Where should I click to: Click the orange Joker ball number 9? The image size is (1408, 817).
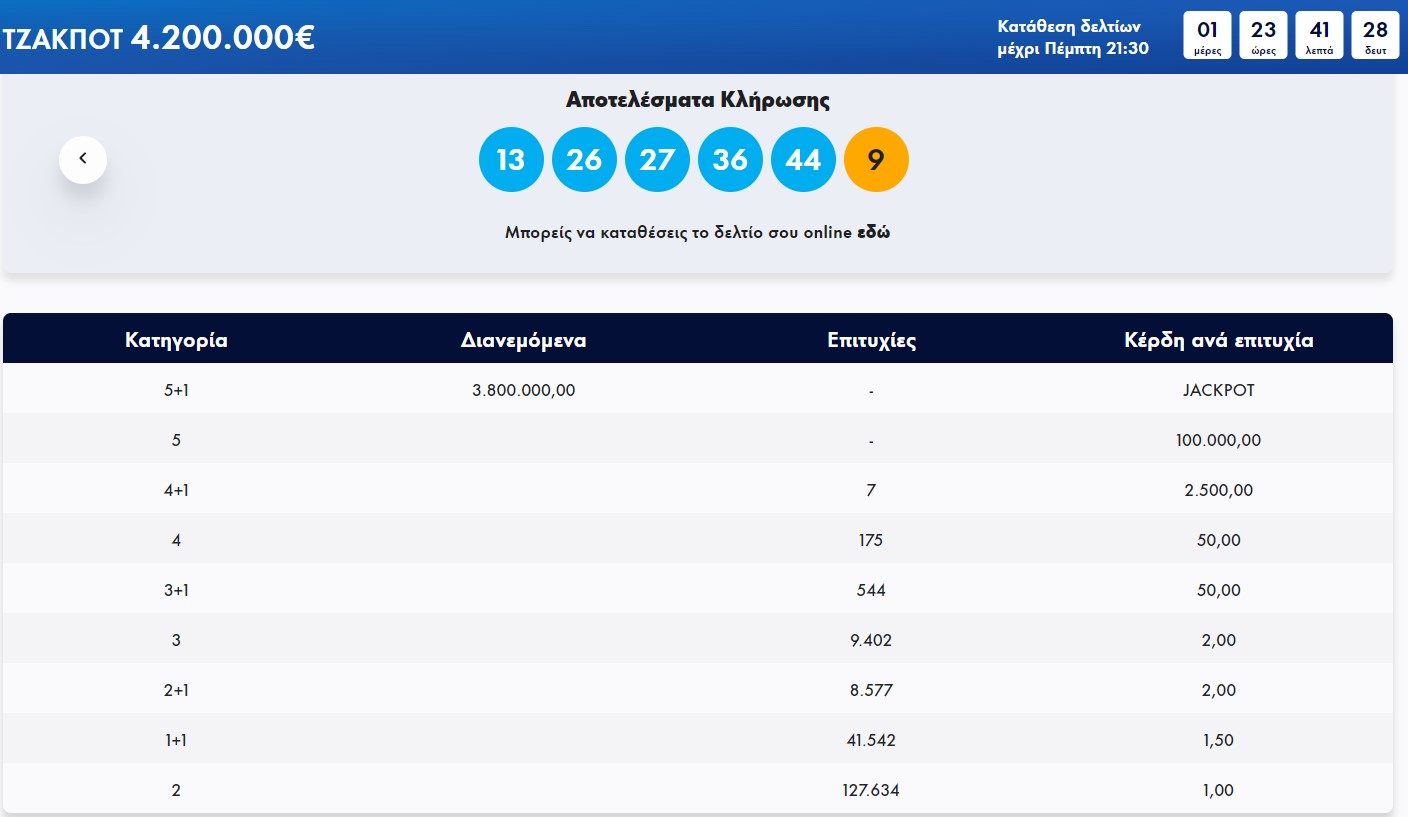coord(876,159)
